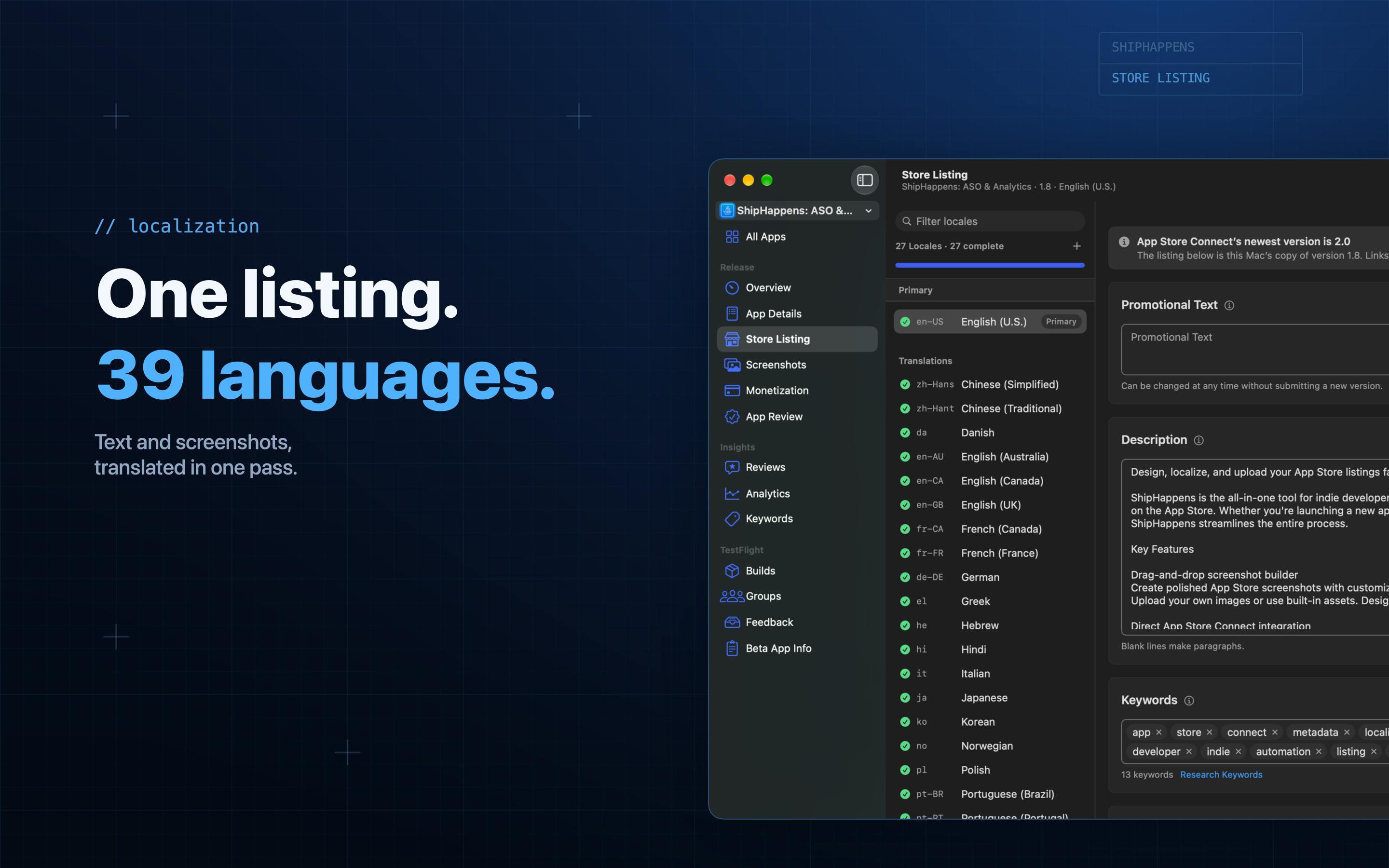Go to the Monetization section
Image resolution: width=1389 pixels, height=868 pixels.
tap(798, 391)
